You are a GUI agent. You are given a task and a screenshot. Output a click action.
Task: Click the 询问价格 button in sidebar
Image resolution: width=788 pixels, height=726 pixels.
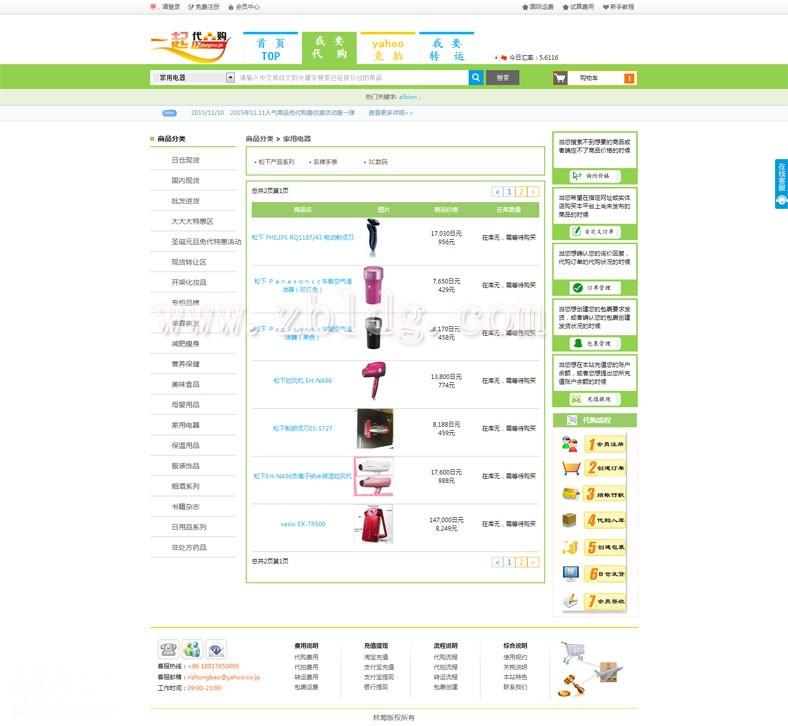[x=596, y=175]
